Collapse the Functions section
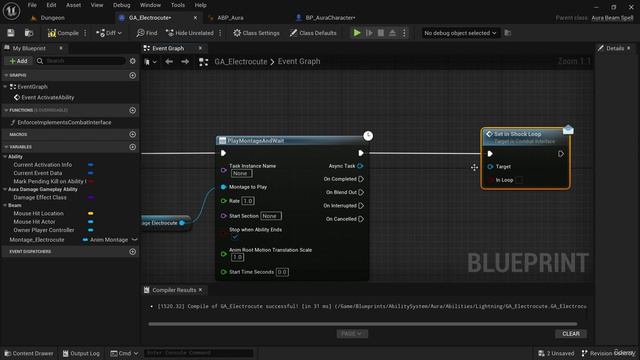 [x=6, y=110]
